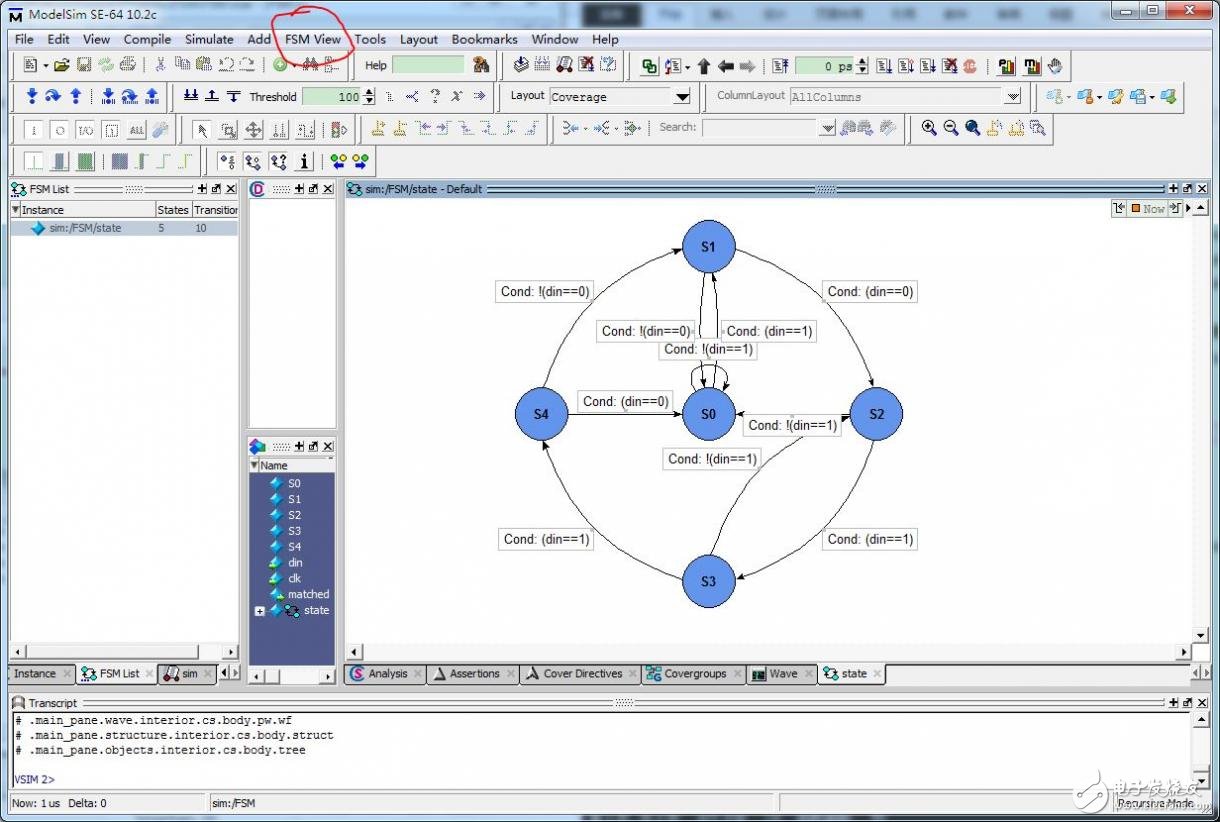
Task: Click the Search input field
Action: coord(760,128)
